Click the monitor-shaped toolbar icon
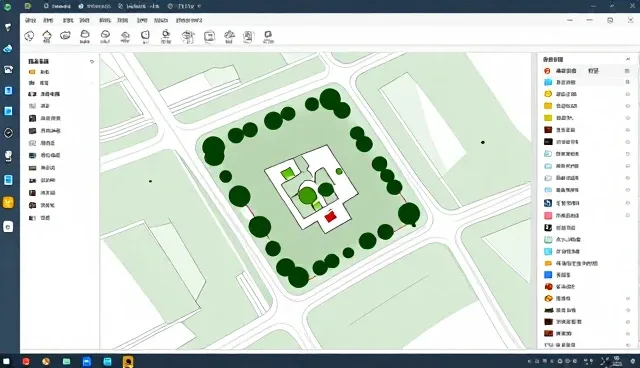640x368 pixels. pos(209,36)
